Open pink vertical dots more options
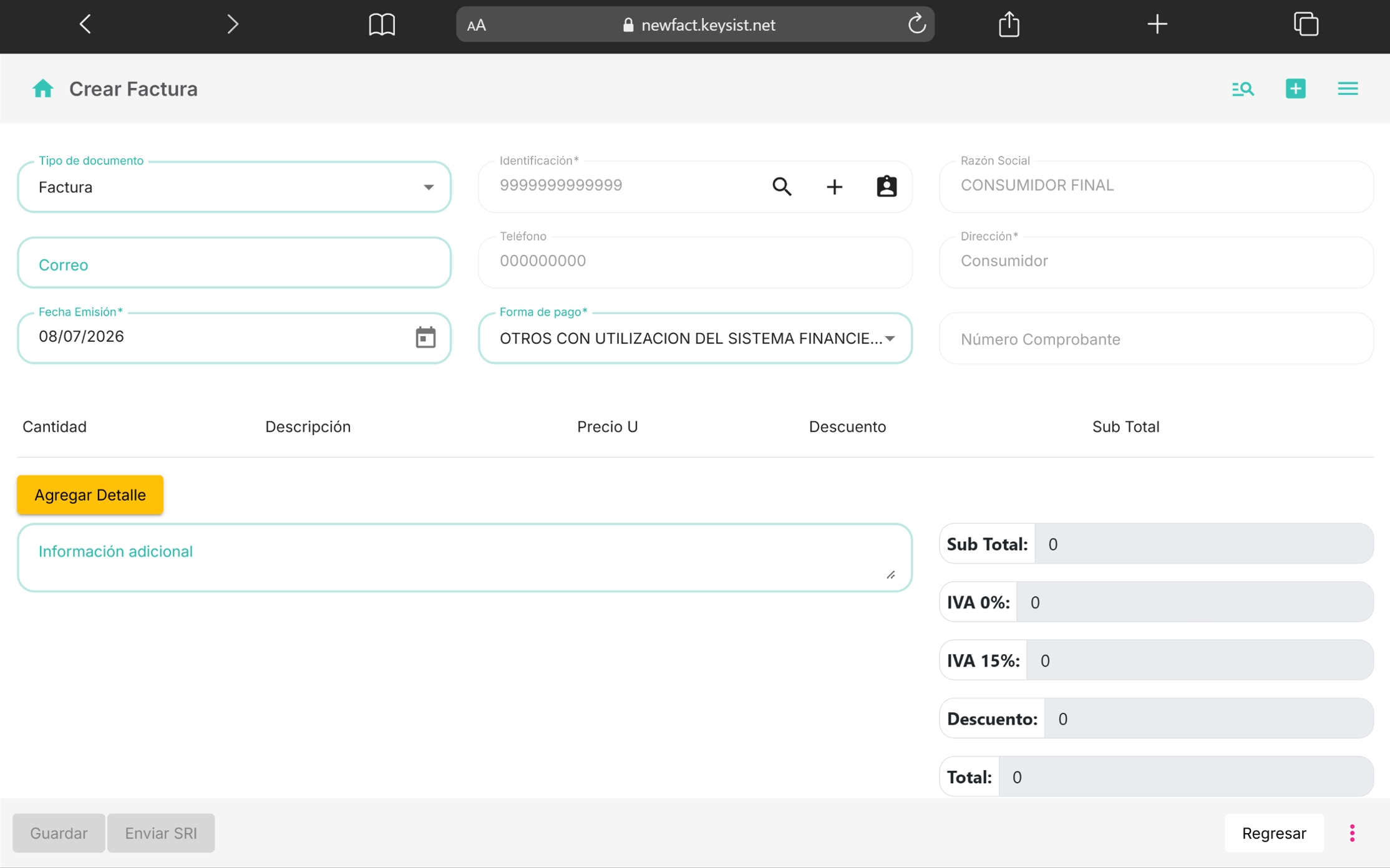This screenshot has width=1390, height=868. [1352, 833]
